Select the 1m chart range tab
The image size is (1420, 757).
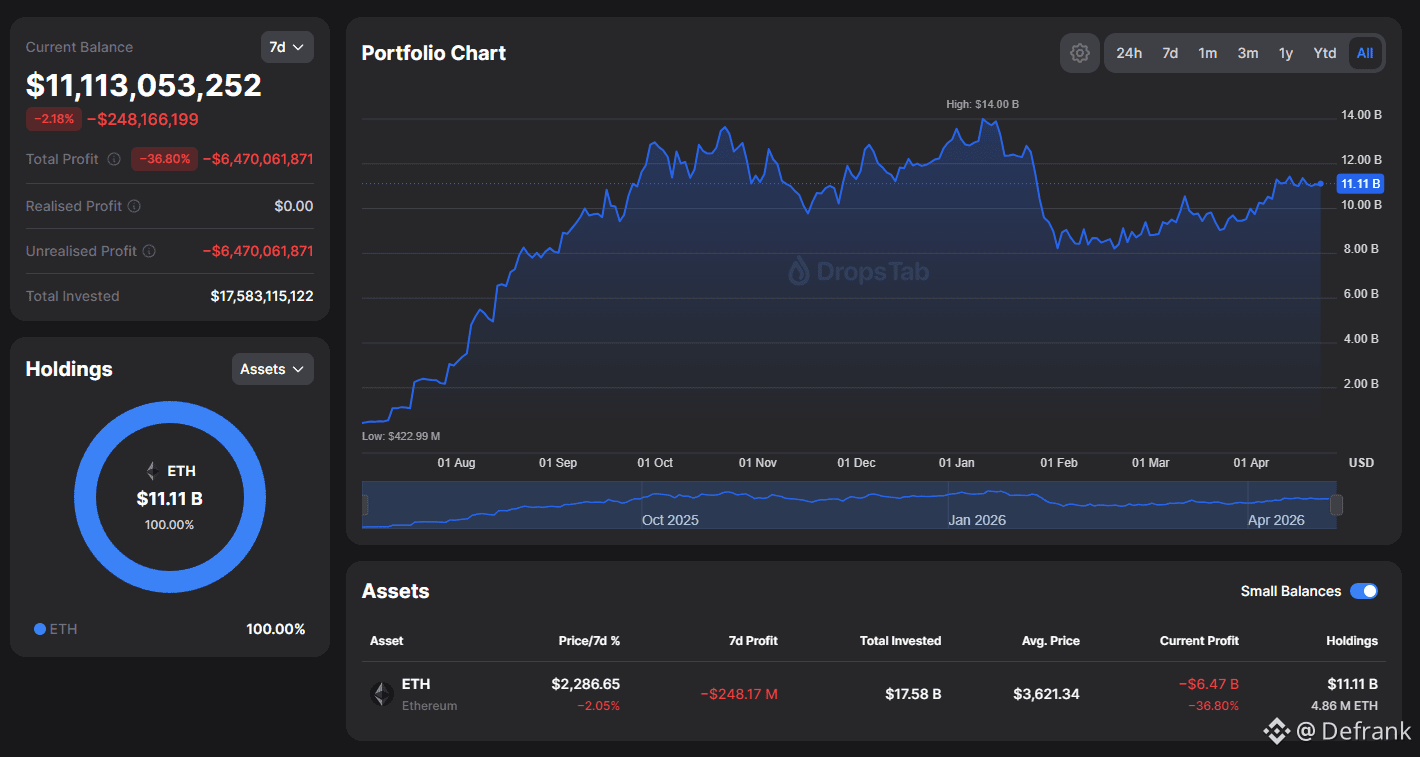pyautogui.click(x=1208, y=53)
